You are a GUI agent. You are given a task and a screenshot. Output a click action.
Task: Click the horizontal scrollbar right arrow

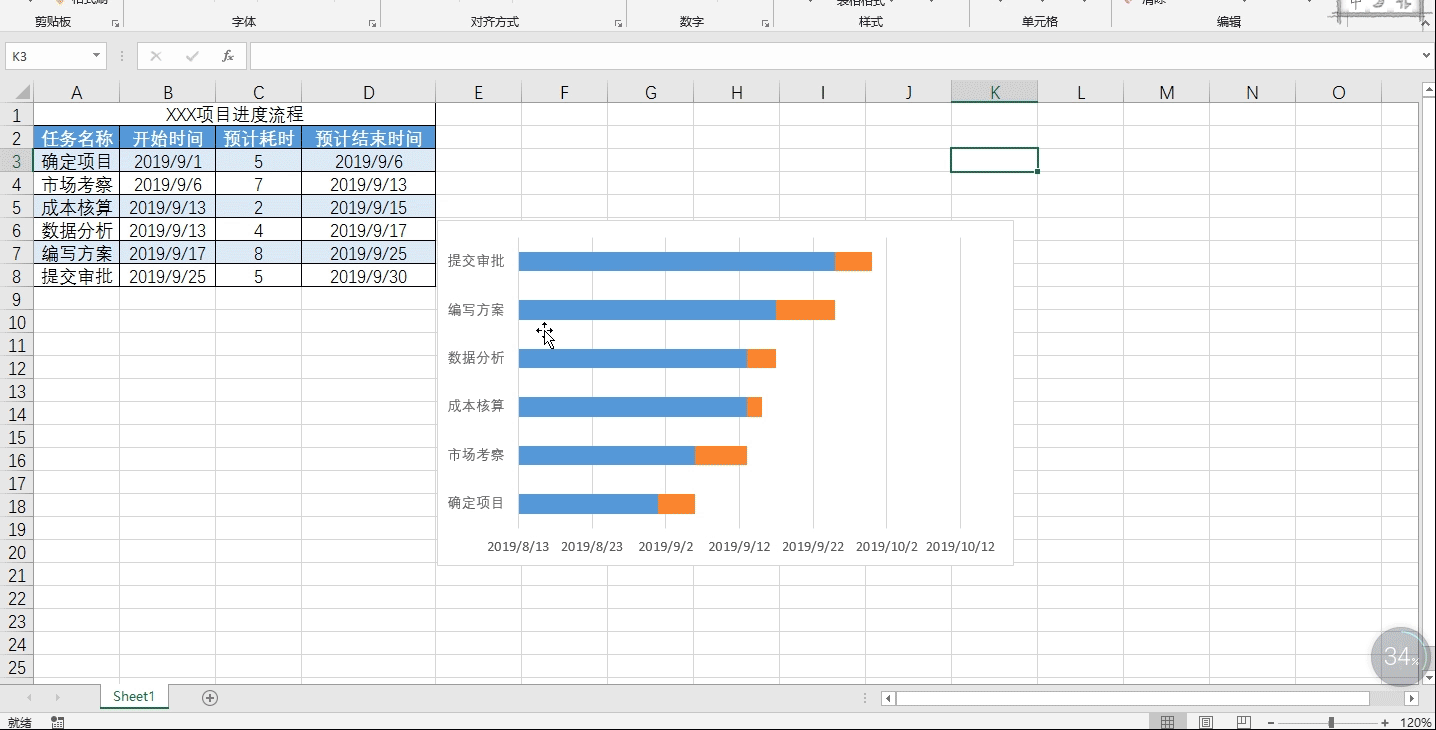[1412, 698]
